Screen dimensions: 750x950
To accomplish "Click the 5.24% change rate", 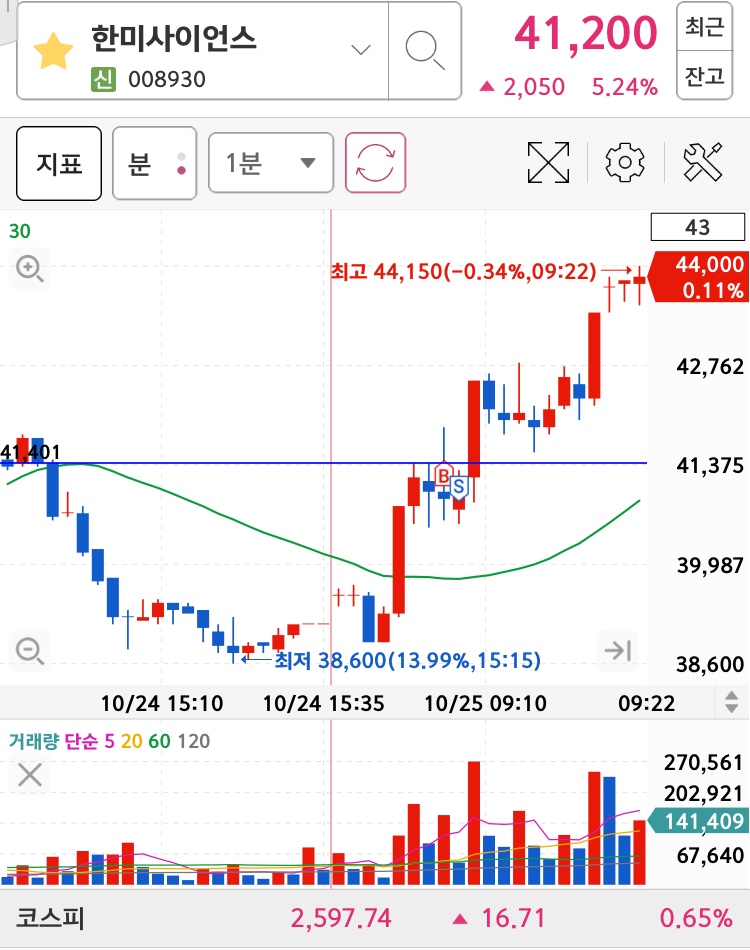I will (x=625, y=87).
